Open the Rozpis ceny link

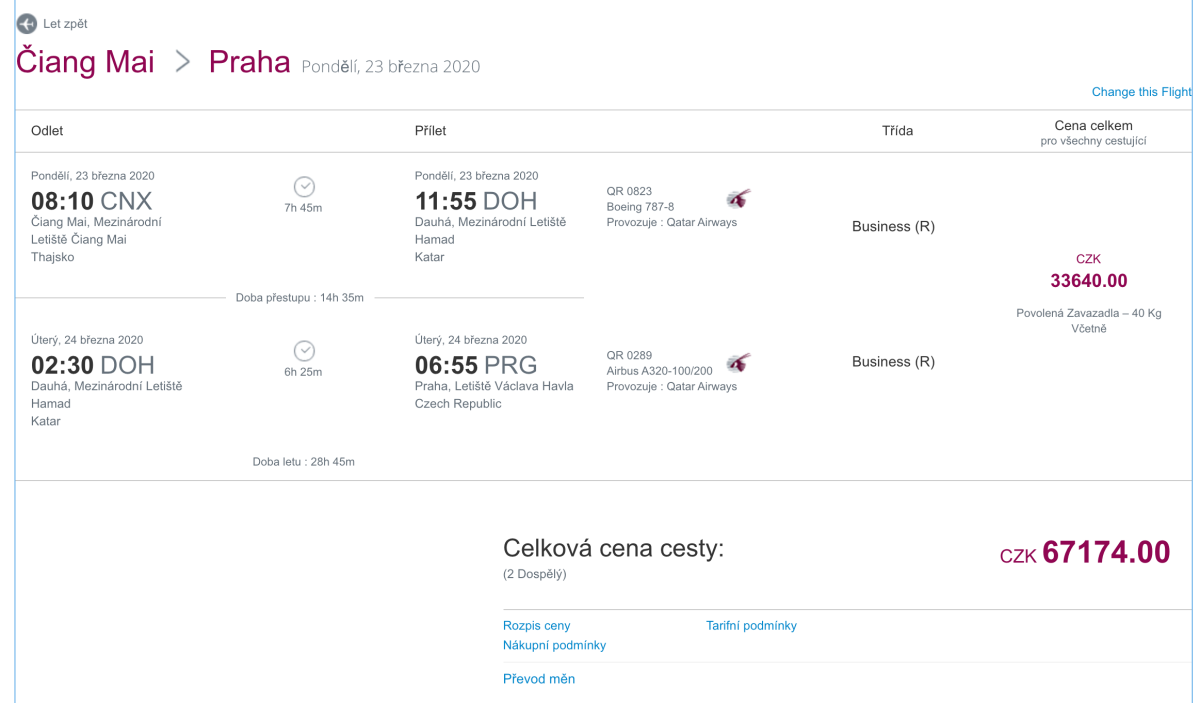536,626
